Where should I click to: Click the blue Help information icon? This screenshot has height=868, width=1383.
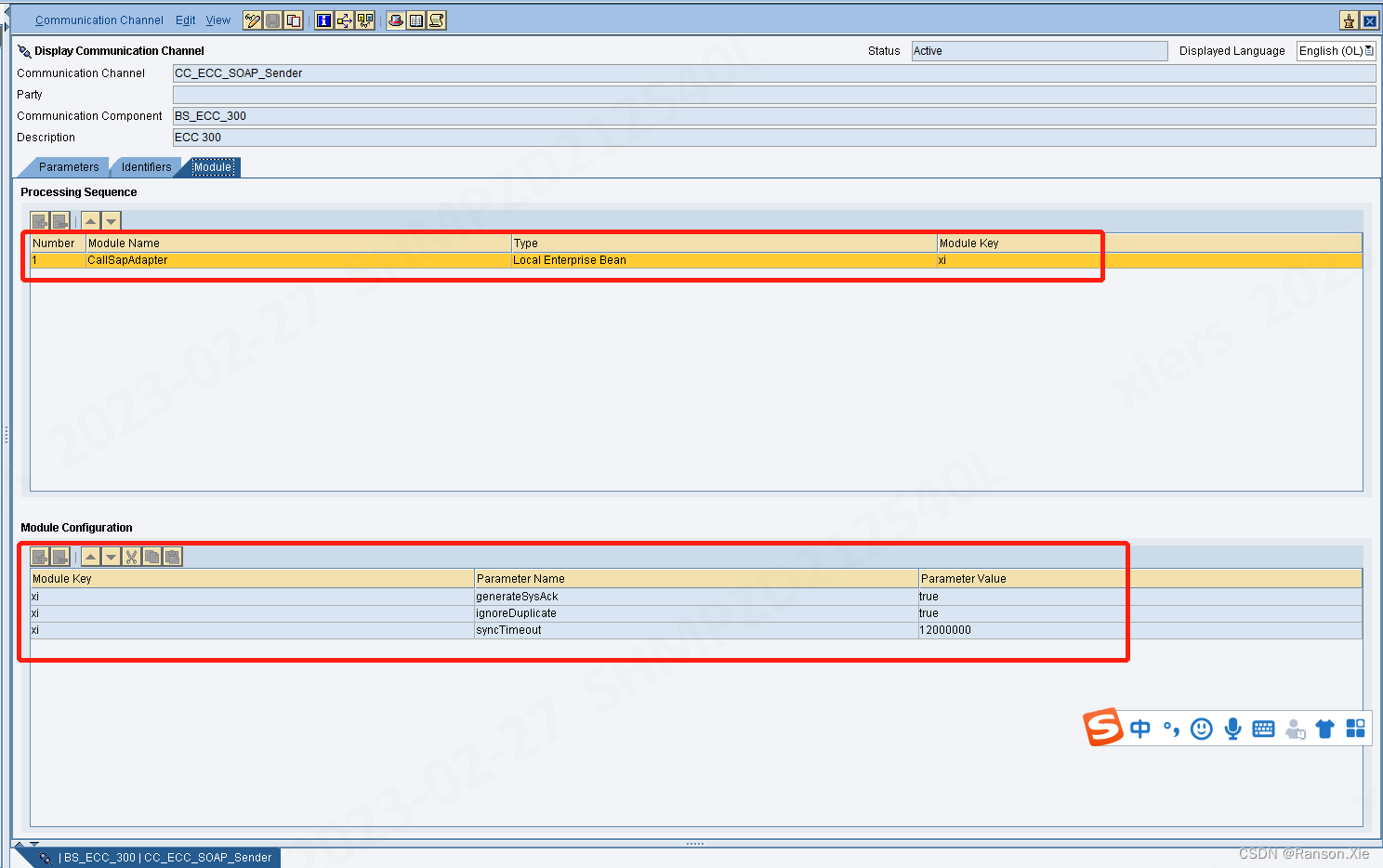[323, 20]
